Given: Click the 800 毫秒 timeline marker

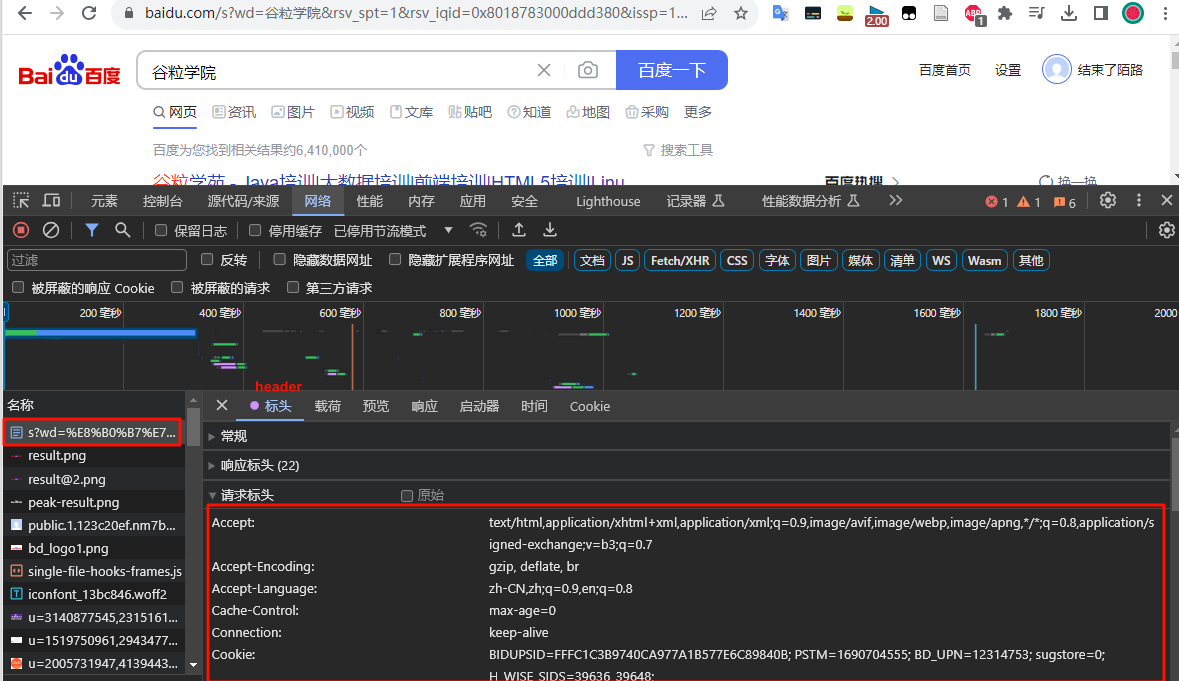Looking at the screenshot, I should (x=459, y=313).
